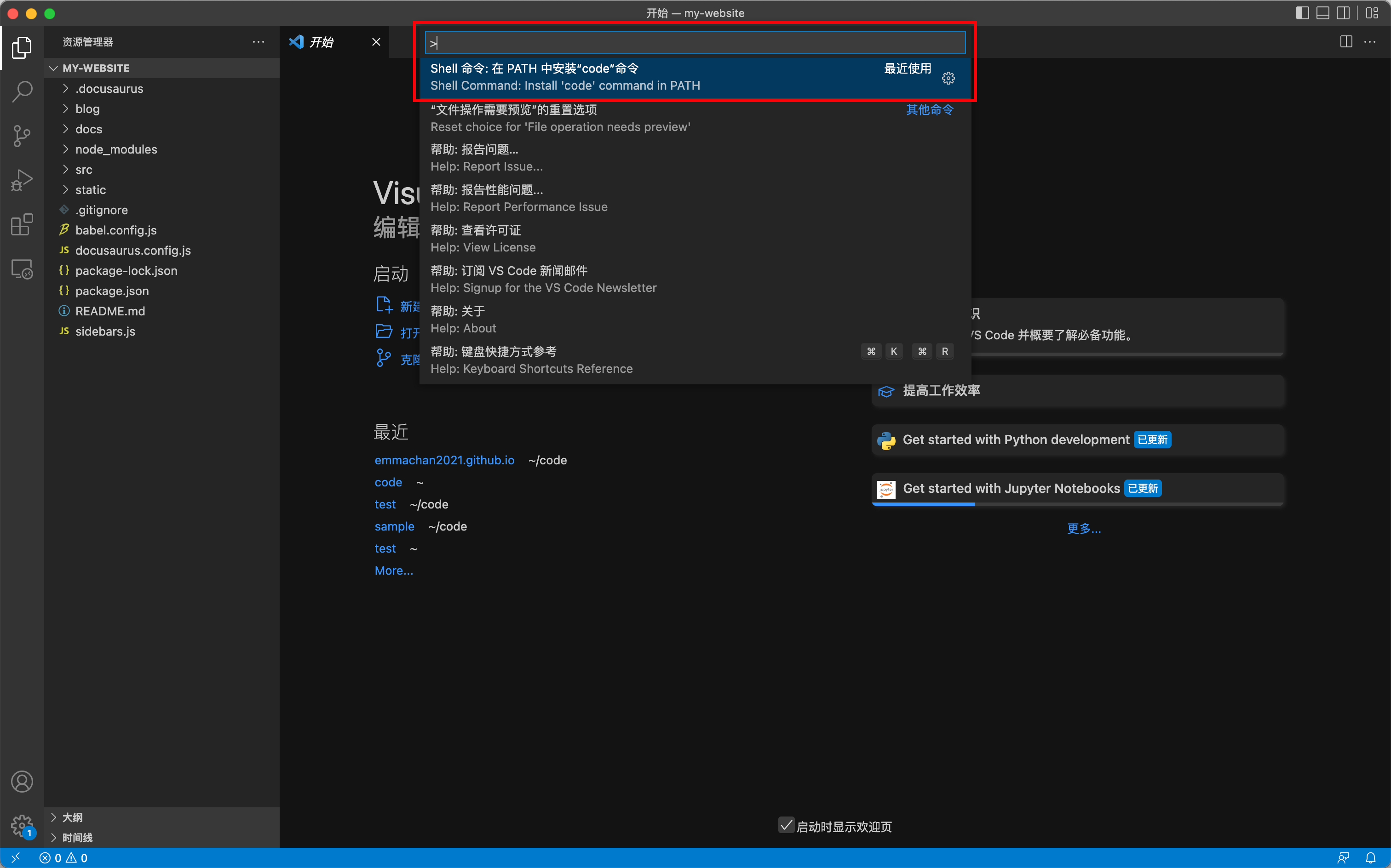Select Help: View License command

point(695,239)
